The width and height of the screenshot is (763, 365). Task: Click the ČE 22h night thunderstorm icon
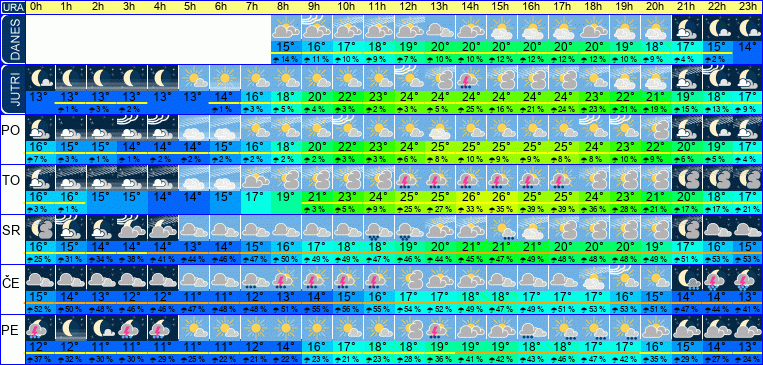pyautogui.click(x=717, y=278)
